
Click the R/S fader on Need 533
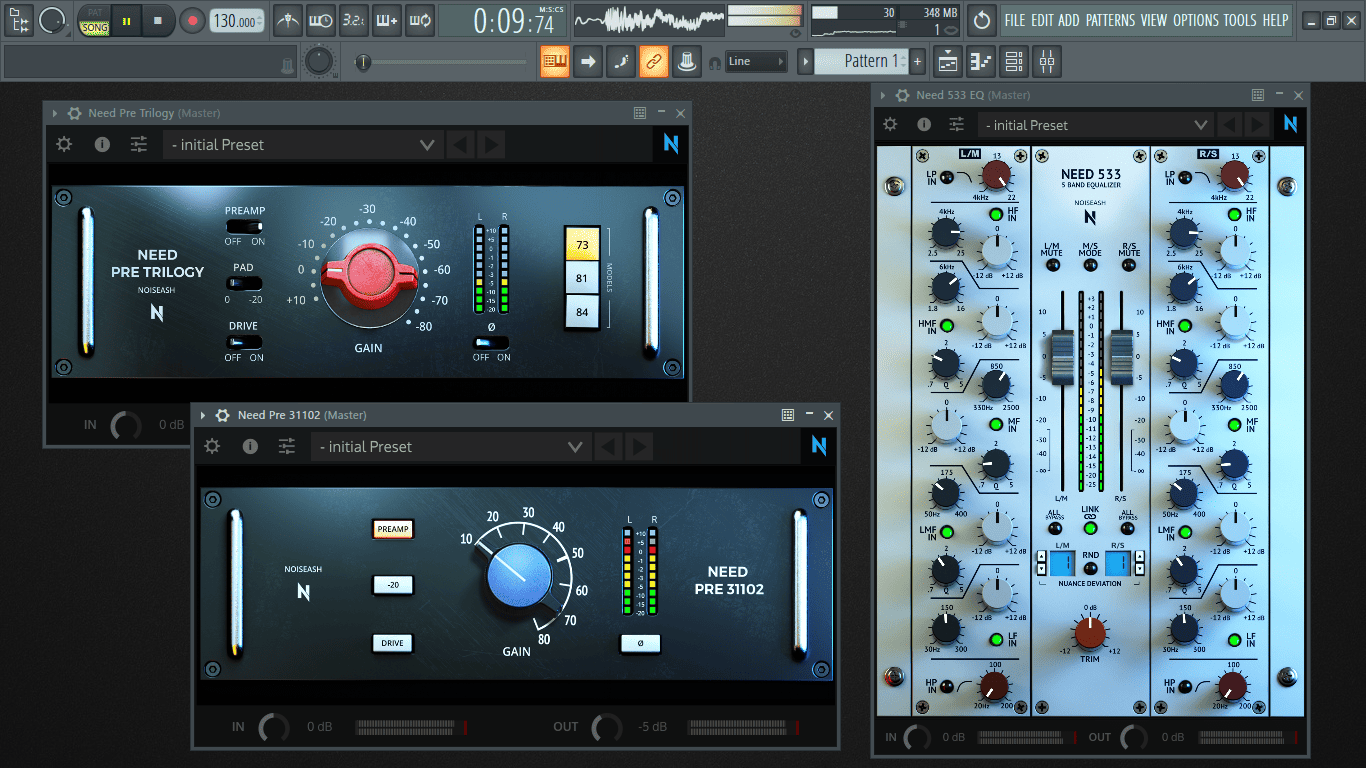coord(1122,358)
